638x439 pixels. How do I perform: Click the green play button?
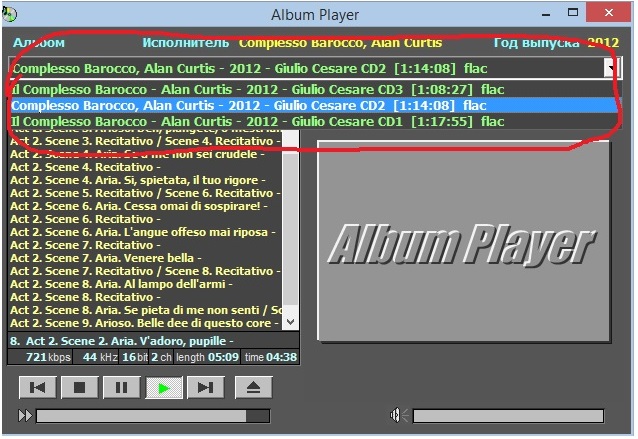(164, 387)
